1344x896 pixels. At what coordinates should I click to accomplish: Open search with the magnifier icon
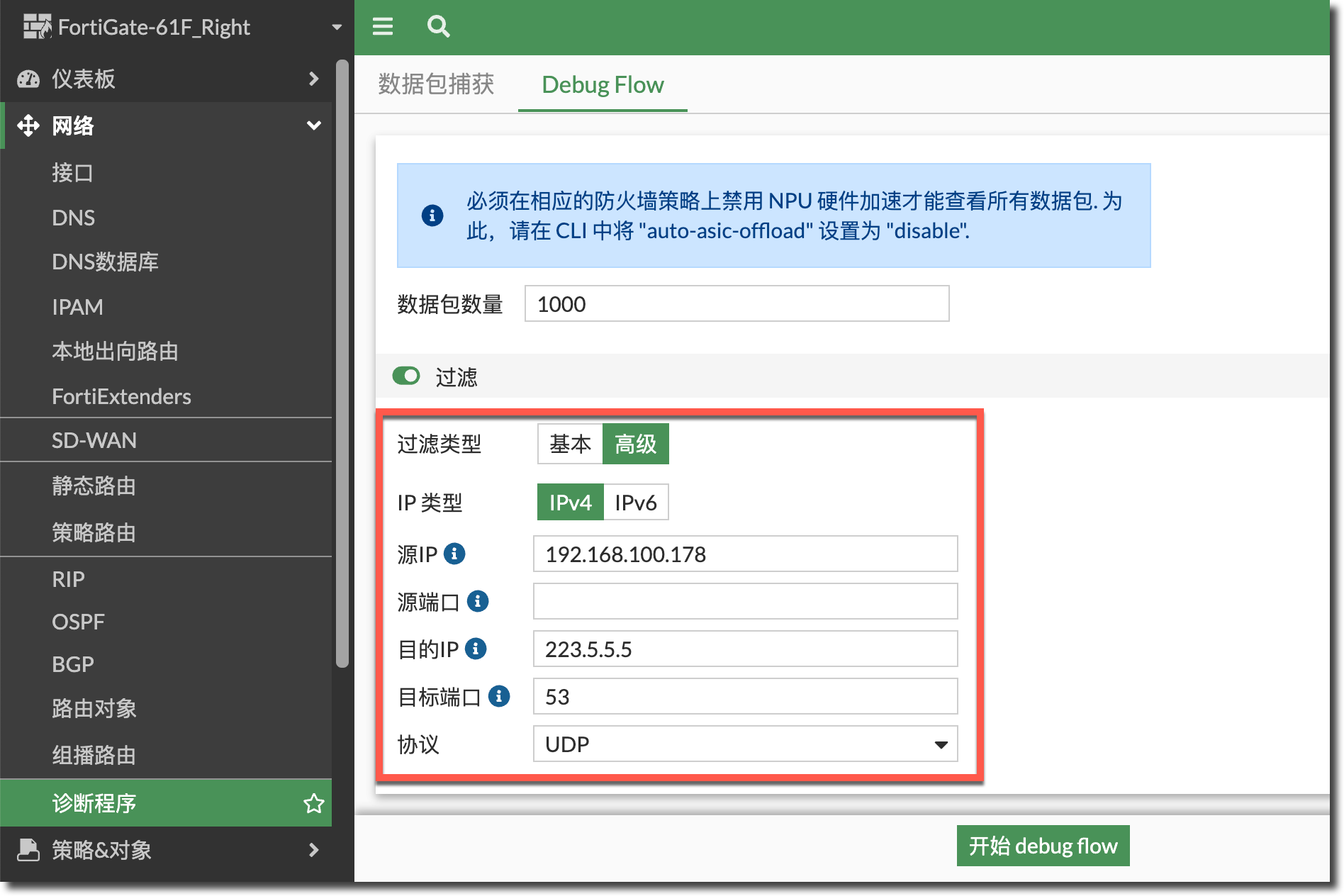click(x=438, y=27)
